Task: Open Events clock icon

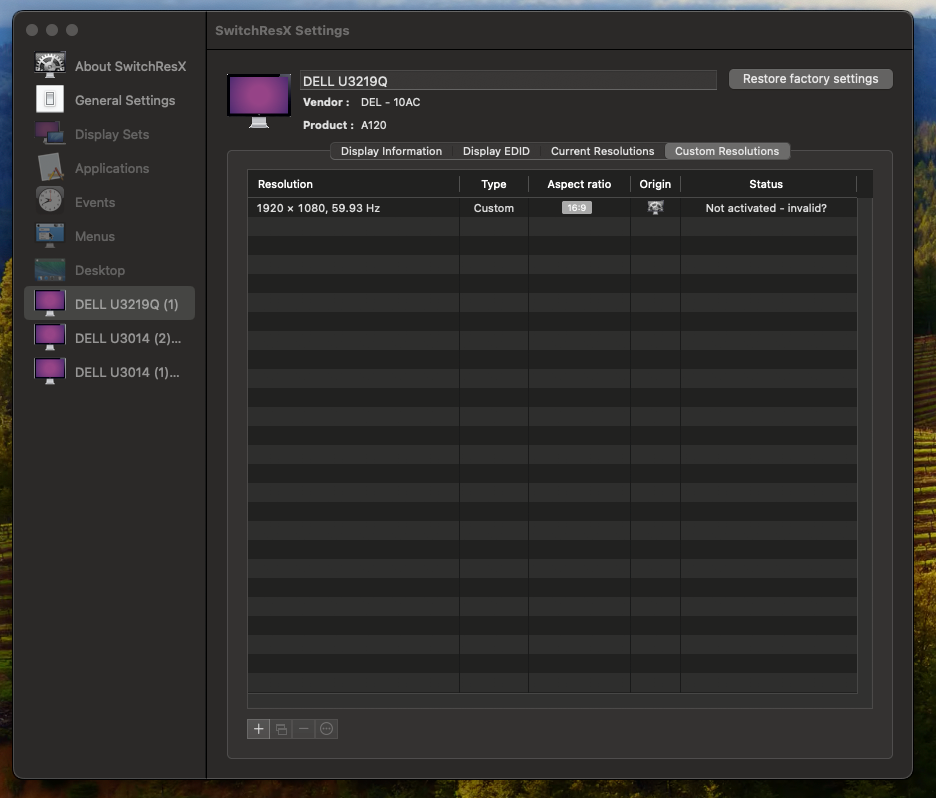Action: (50, 200)
